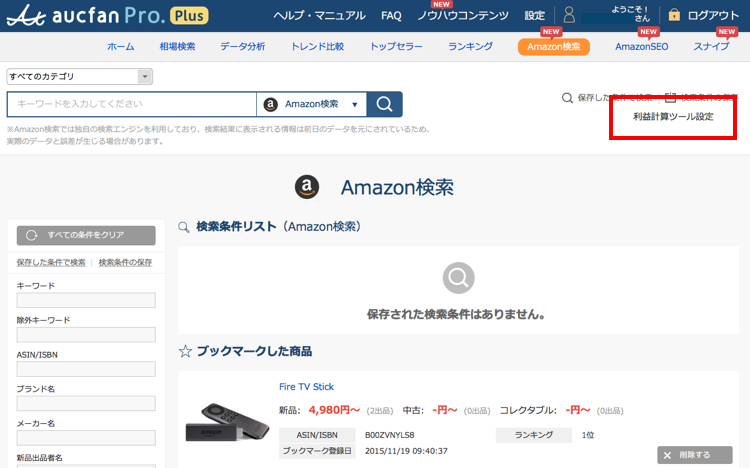
Task: Click the ブランド名 filter input field
Action: [x=86, y=404]
